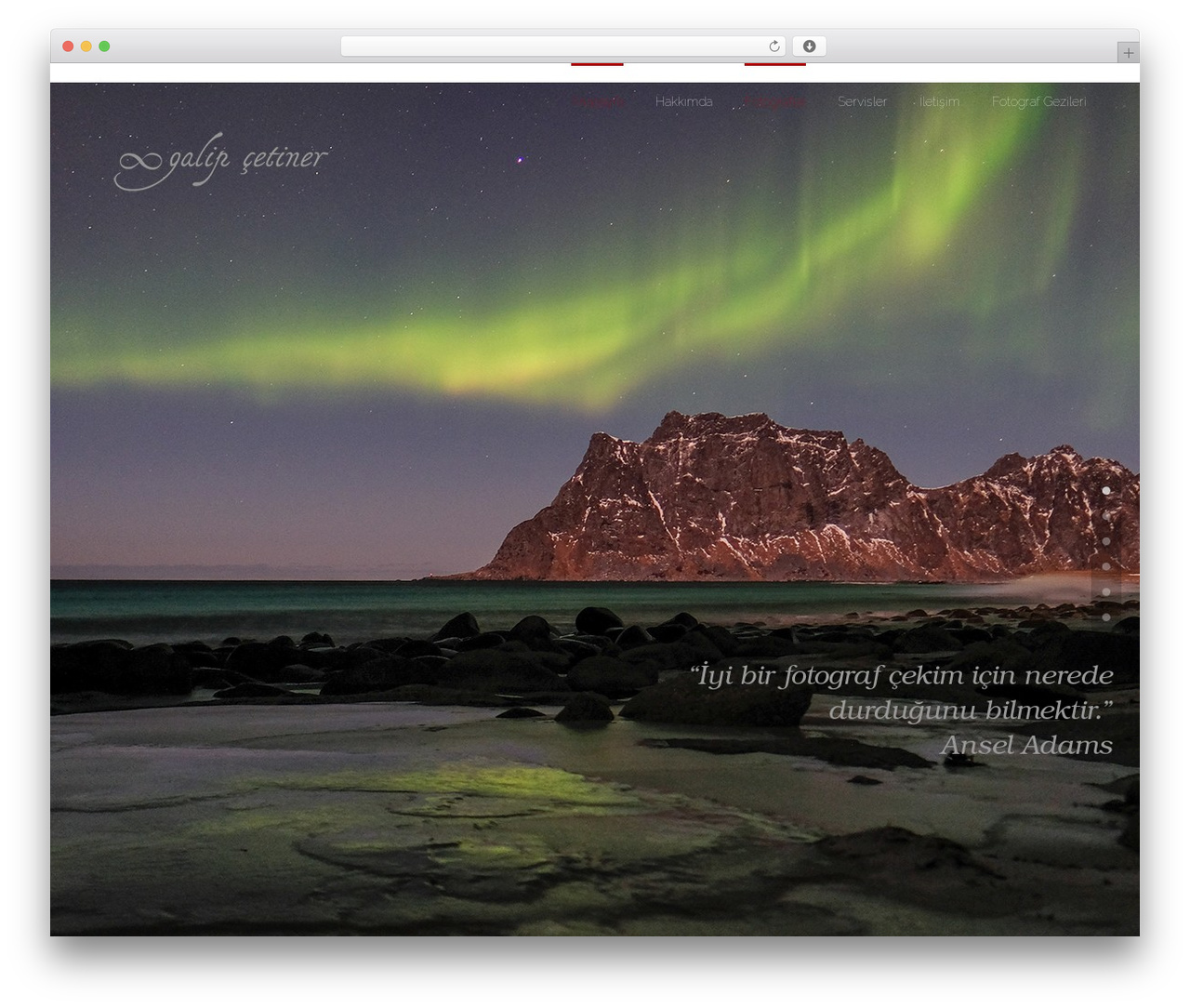
Task: Open the Servisler menu item
Action: coord(862,101)
